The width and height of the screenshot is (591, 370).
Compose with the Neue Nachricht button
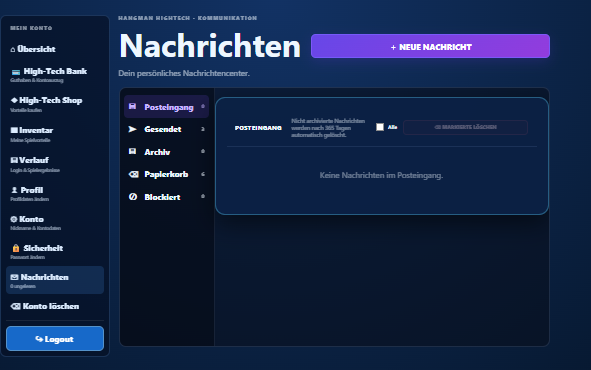430,46
